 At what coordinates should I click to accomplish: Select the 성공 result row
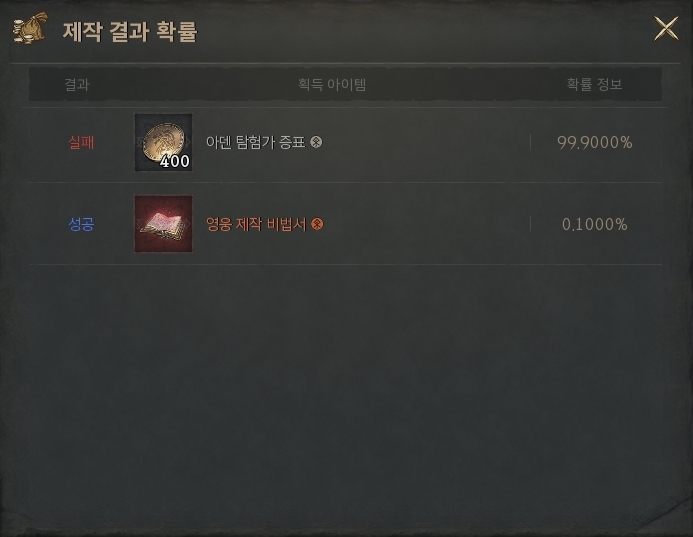tap(346, 224)
